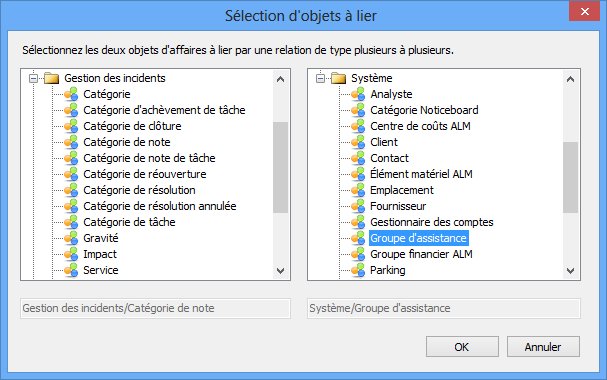This screenshot has height=380, width=607.
Task: Collapse the Gestion des incidents tree node
Action: 34,79
